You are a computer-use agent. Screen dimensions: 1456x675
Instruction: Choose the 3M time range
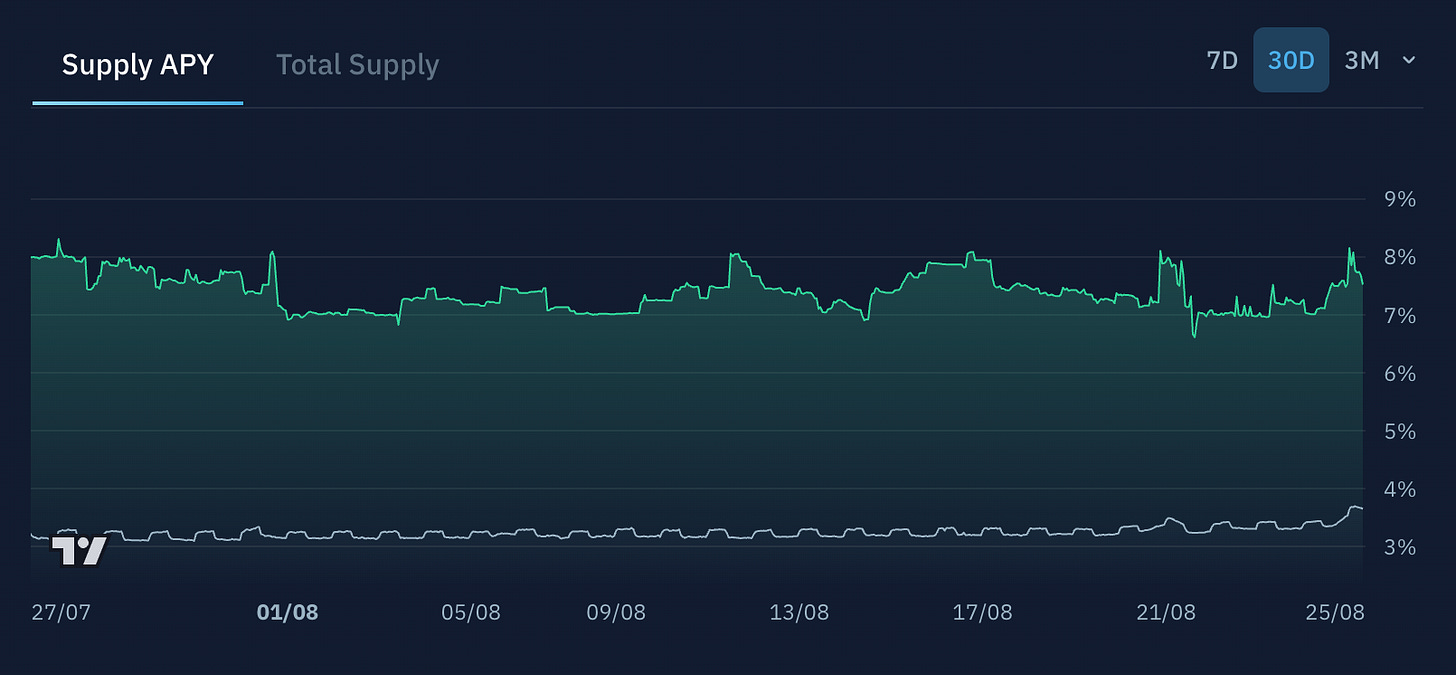click(1362, 60)
